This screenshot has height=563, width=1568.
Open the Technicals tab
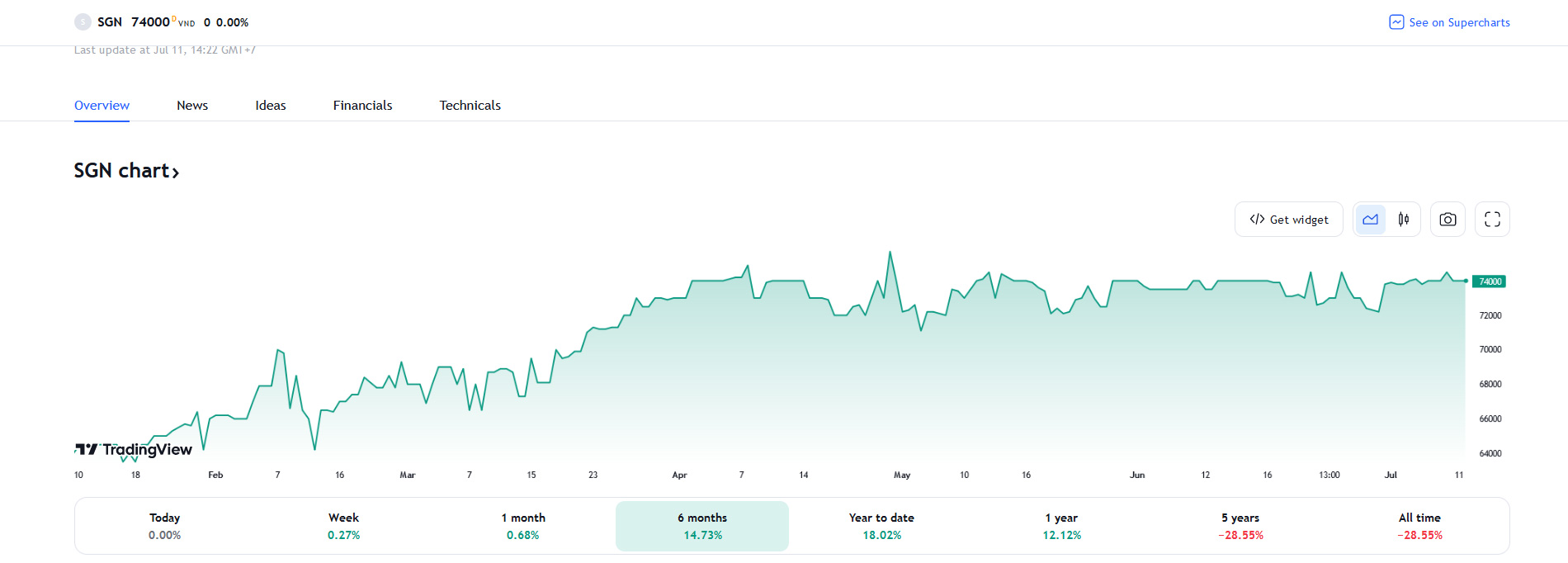tap(470, 106)
